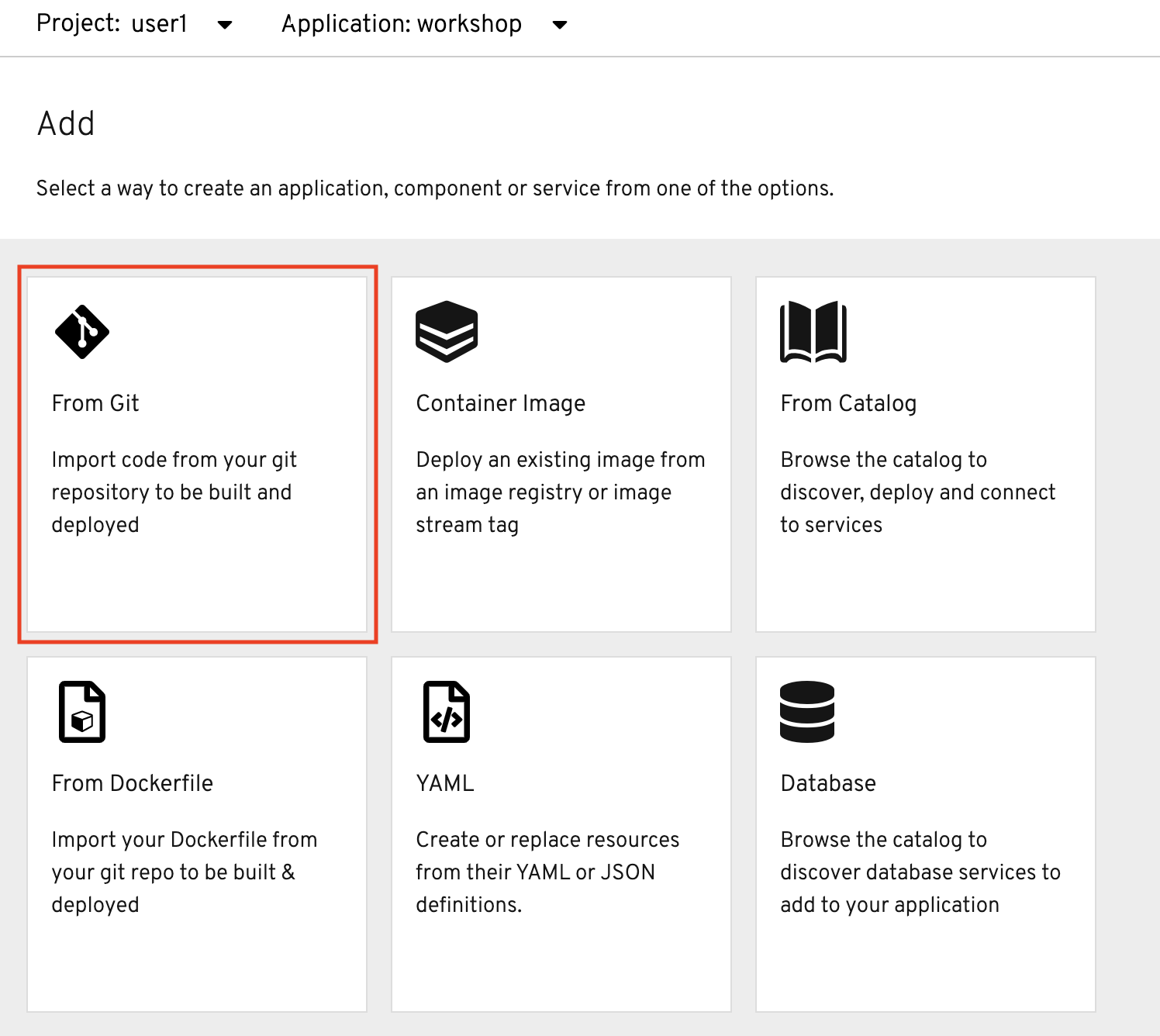Open the 'Project: user1' selector label
The image size is (1160, 1036).
[x=112, y=24]
